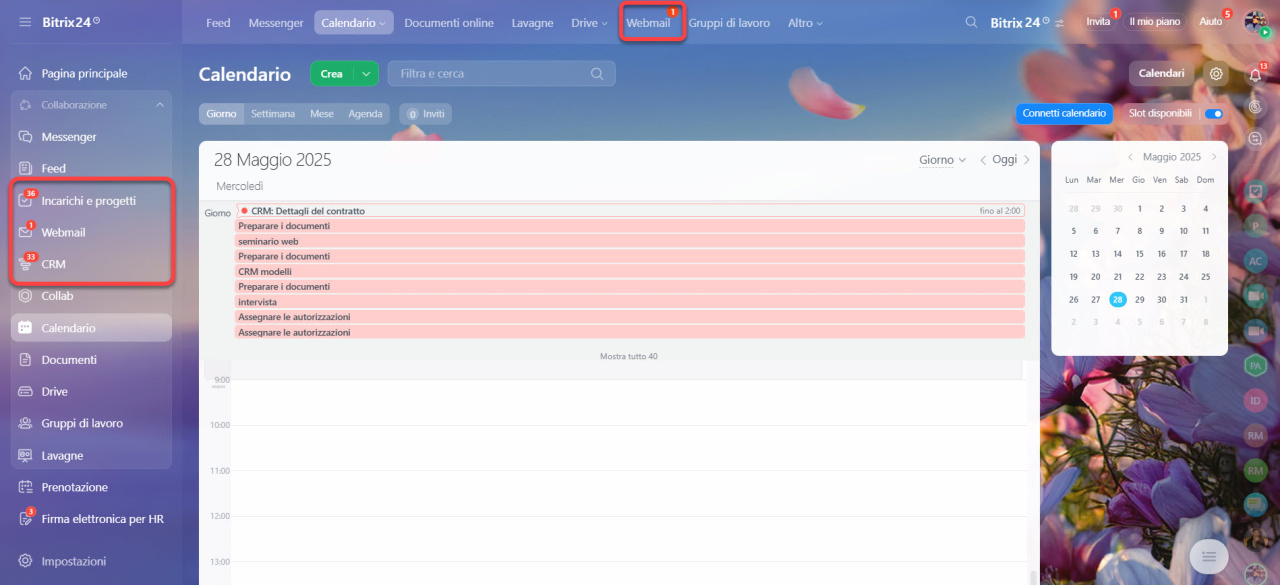1280x585 pixels.
Task: Open the seminario web event
Action: click(x=630, y=241)
